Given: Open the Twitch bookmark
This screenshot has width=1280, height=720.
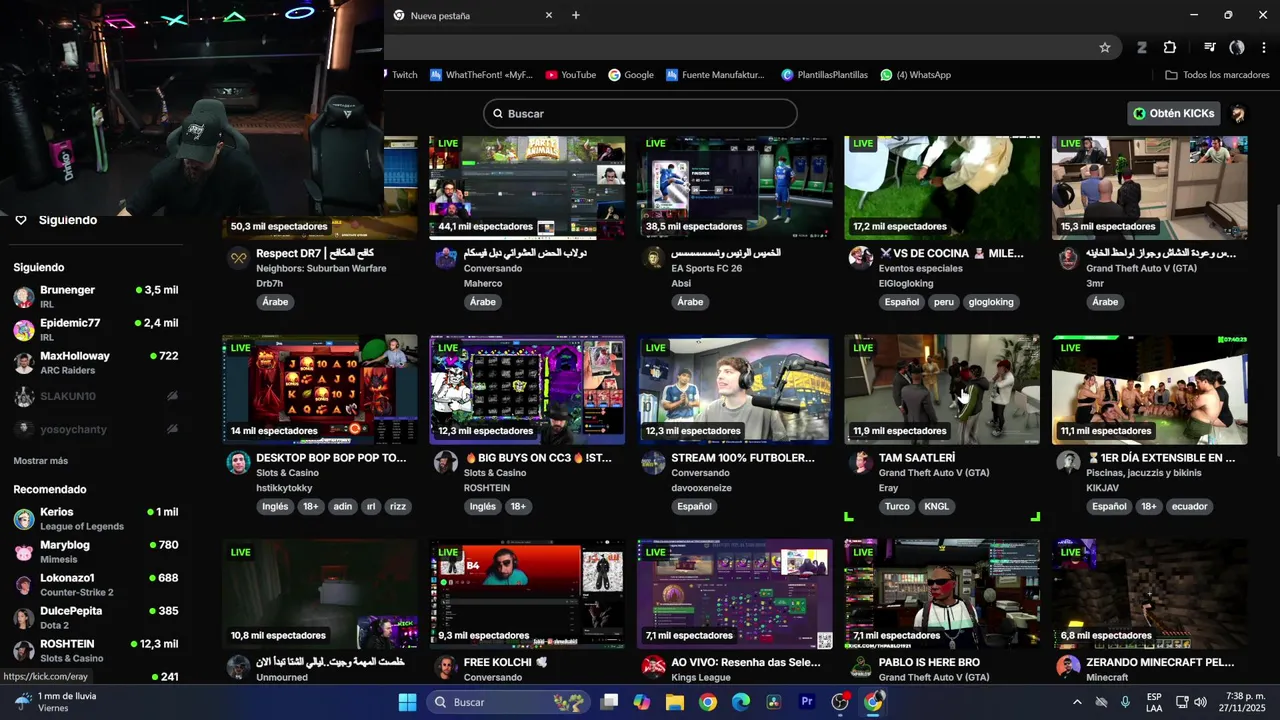Looking at the screenshot, I should 401,75.
